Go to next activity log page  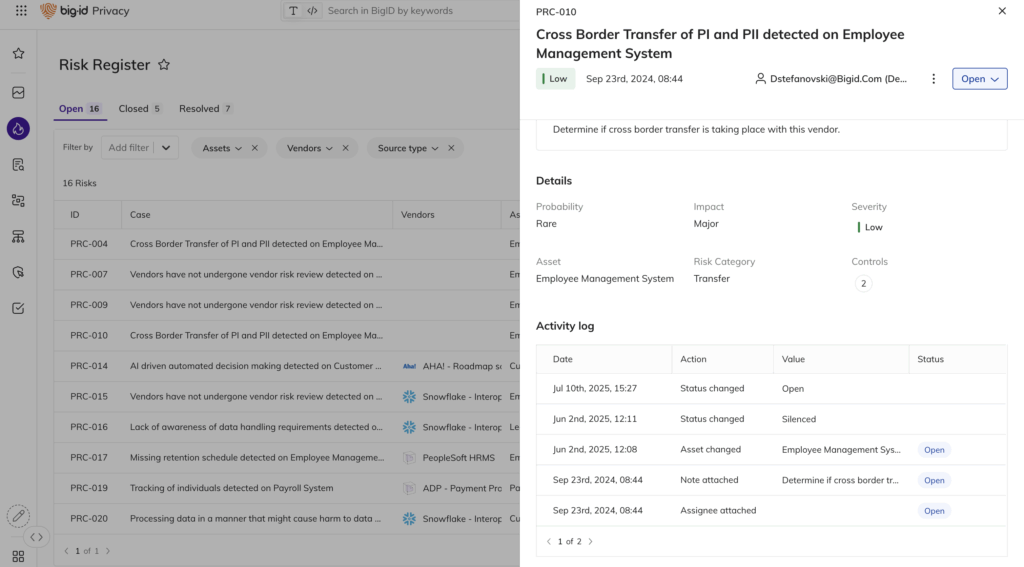[x=590, y=541]
